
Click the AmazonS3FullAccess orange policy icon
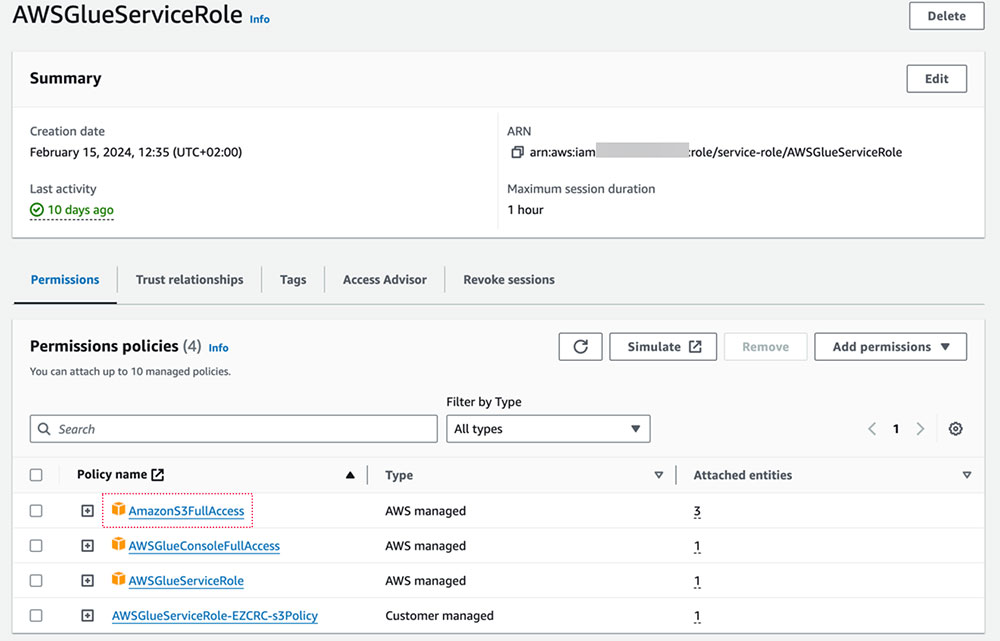(x=118, y=509)
